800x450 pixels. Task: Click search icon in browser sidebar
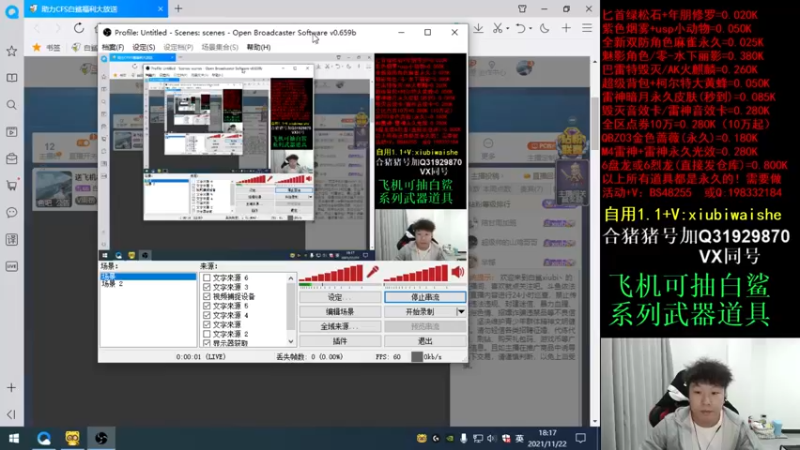[x=11, y=105]
